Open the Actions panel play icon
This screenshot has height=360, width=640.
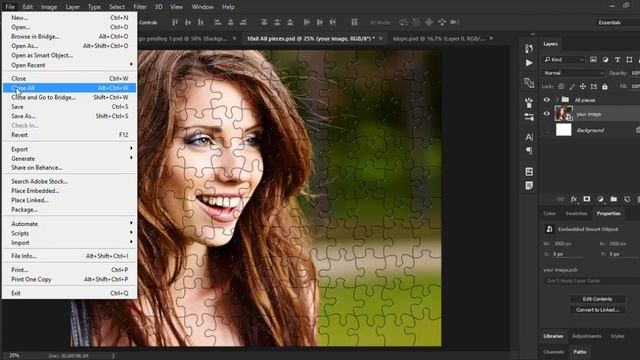[x=529, y=63]
